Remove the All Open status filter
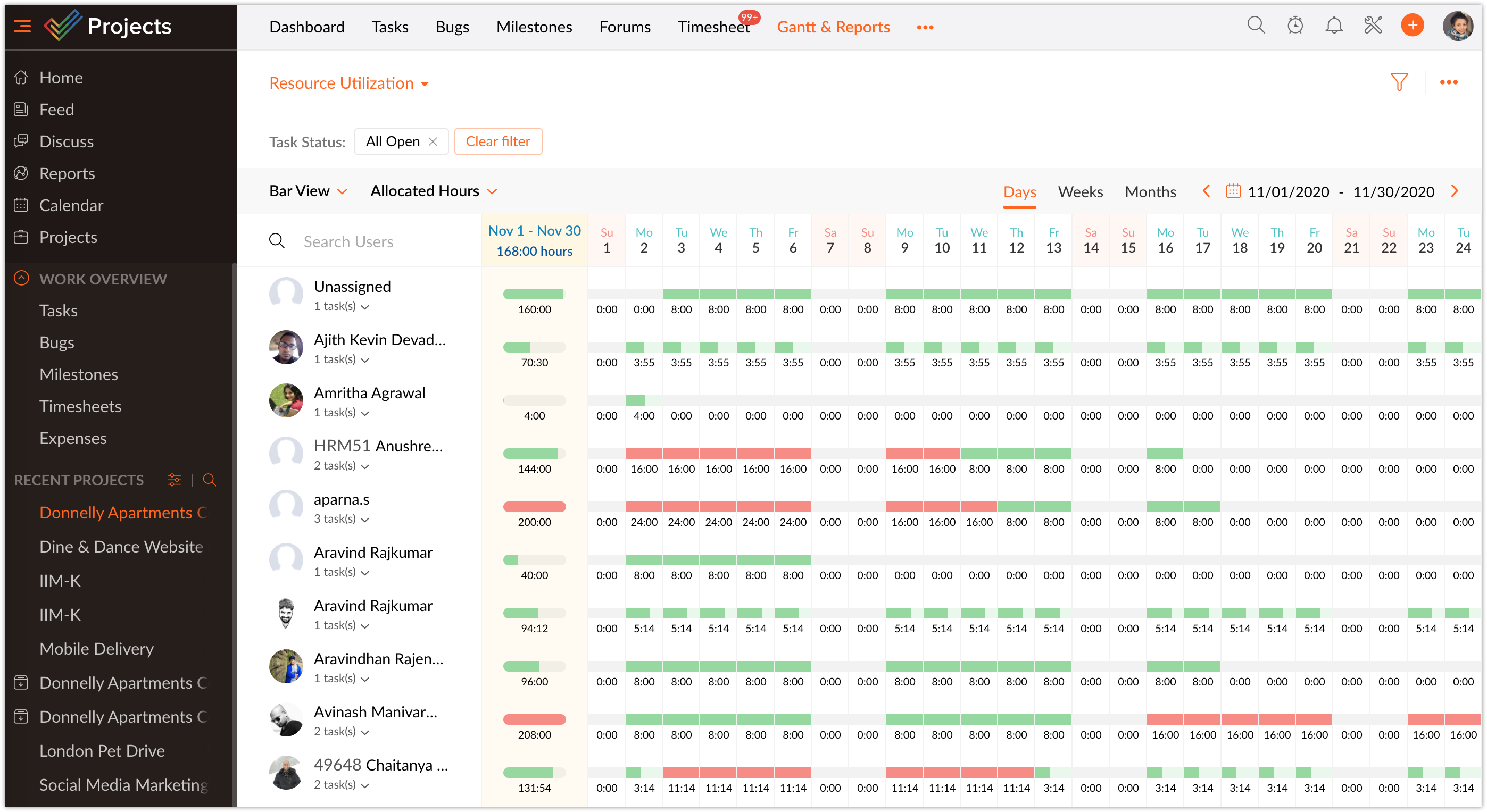The width and height of the screenshot is (1487, 812). (x=433, y=141)
